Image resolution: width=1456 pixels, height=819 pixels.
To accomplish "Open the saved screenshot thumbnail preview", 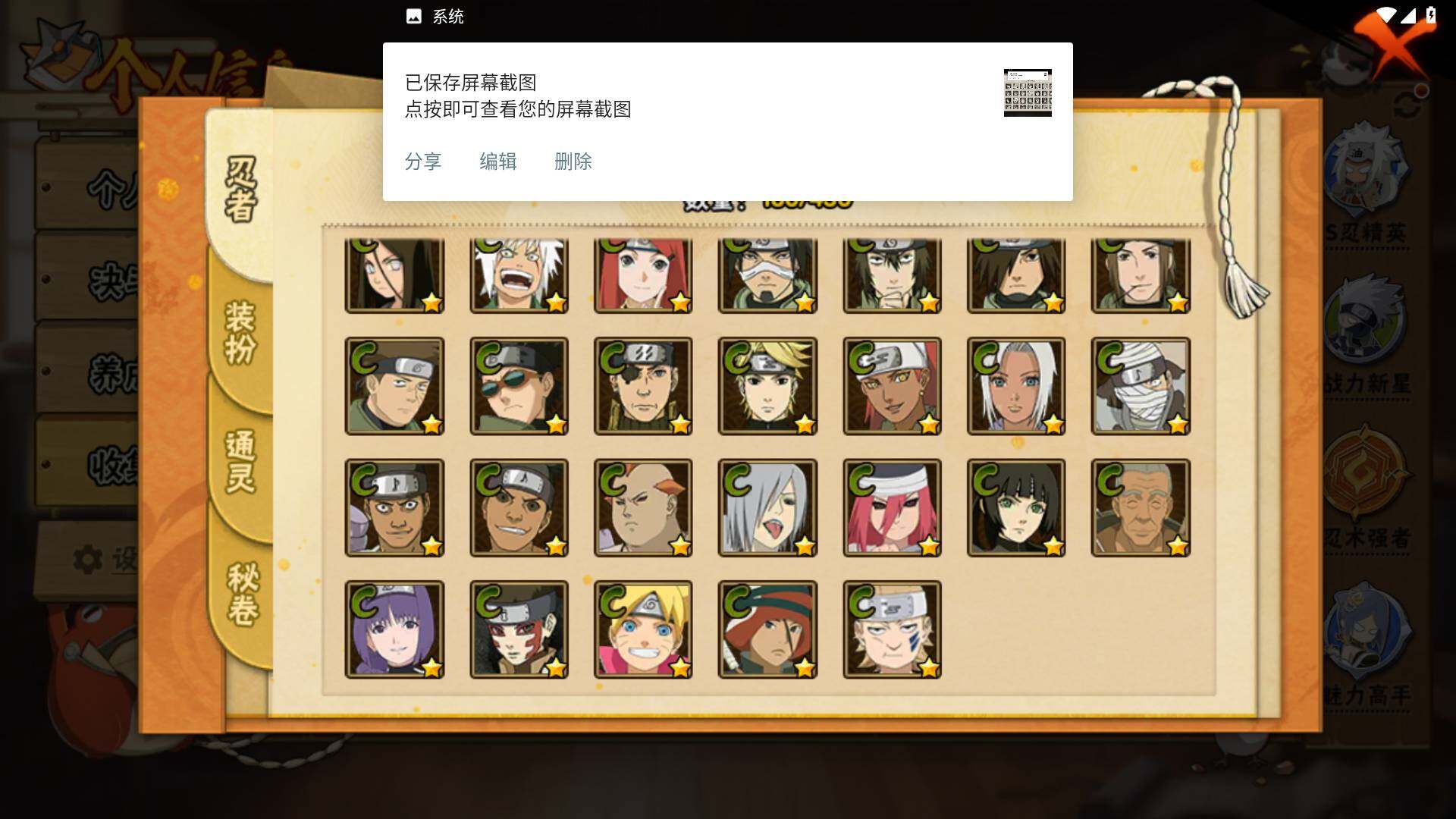I will pyautogui.click(x=1028, y=93).
